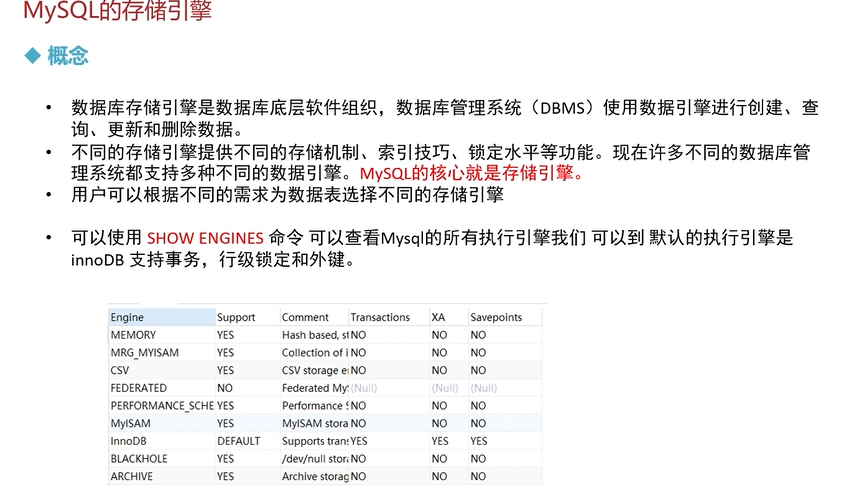Select the ARCHIVE engine cell
The width and height of the screenshot is (851, 501).
pyautogui.click(x=162, y=476)
